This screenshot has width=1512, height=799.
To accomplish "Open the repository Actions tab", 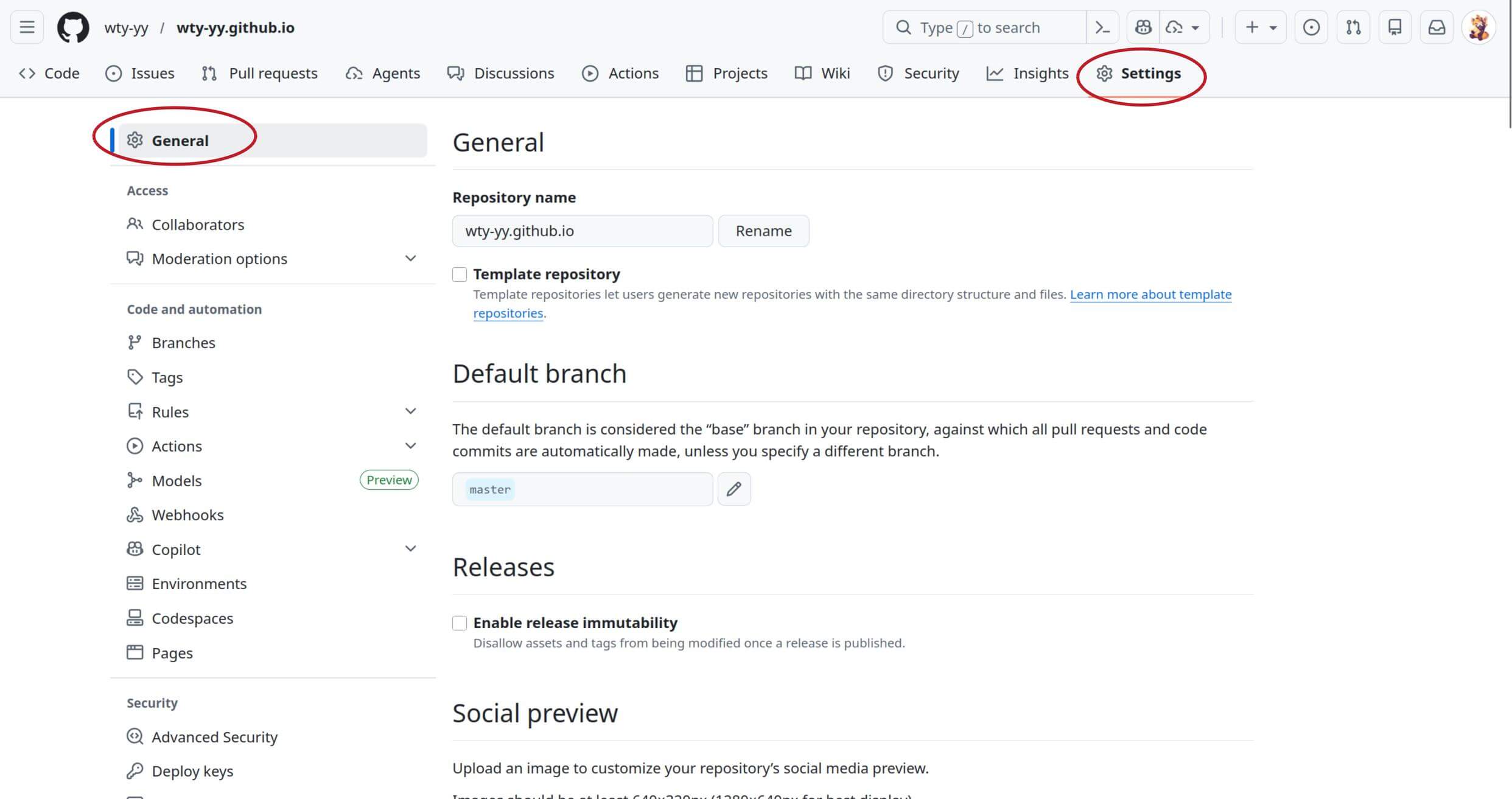I will tap(620, 73).
